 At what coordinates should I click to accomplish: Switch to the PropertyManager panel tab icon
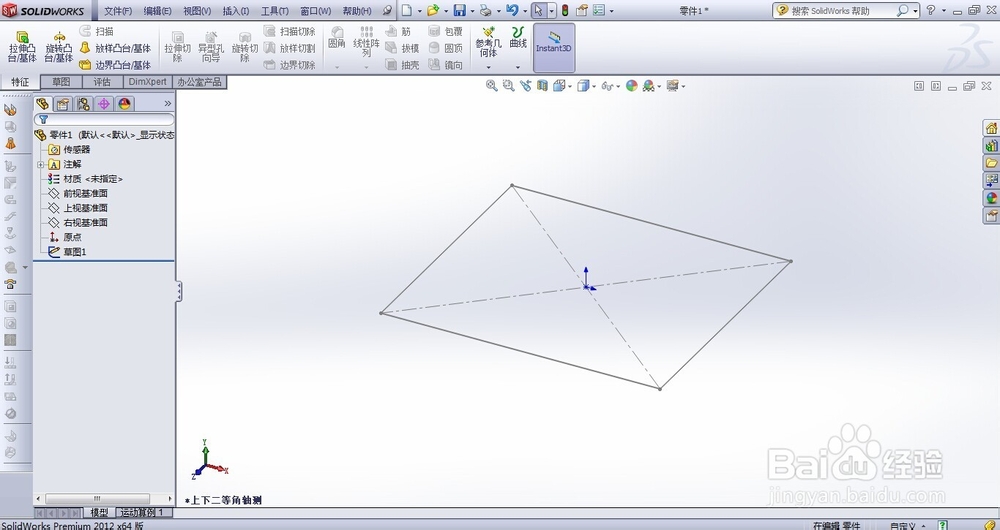click(62, 104)
